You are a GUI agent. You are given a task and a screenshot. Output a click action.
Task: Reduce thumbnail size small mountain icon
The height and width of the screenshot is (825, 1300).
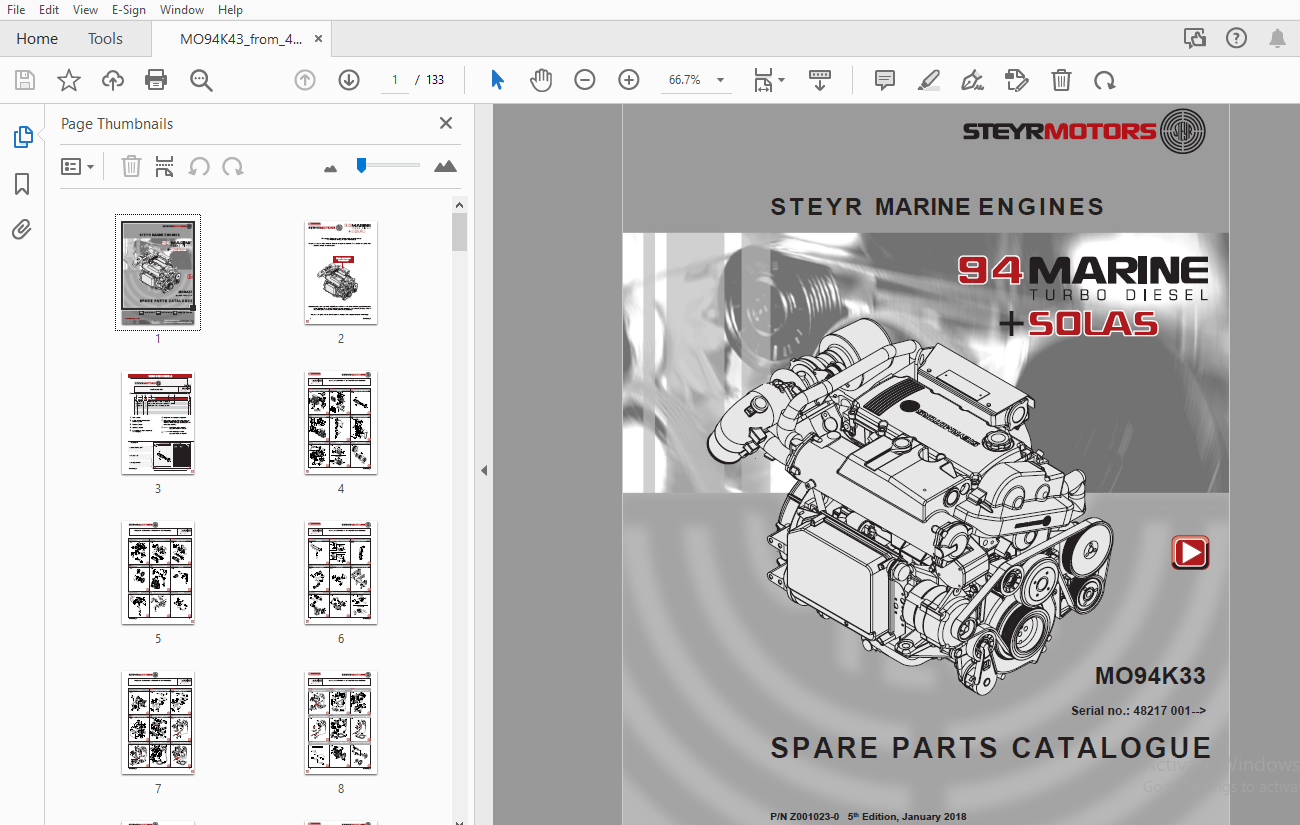coord(331,168)
